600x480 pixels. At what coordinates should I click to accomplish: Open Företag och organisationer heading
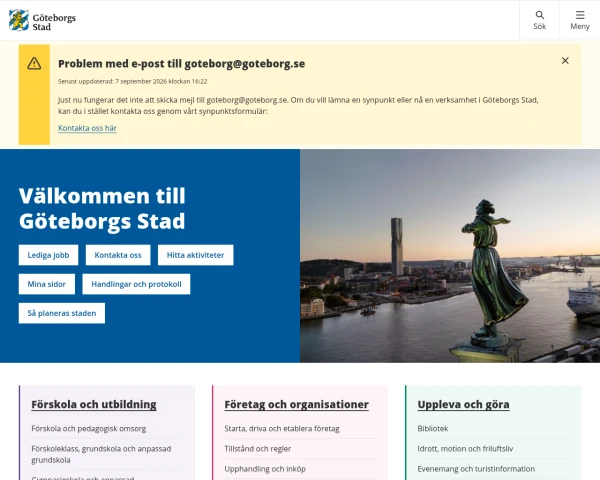point(297,405)
